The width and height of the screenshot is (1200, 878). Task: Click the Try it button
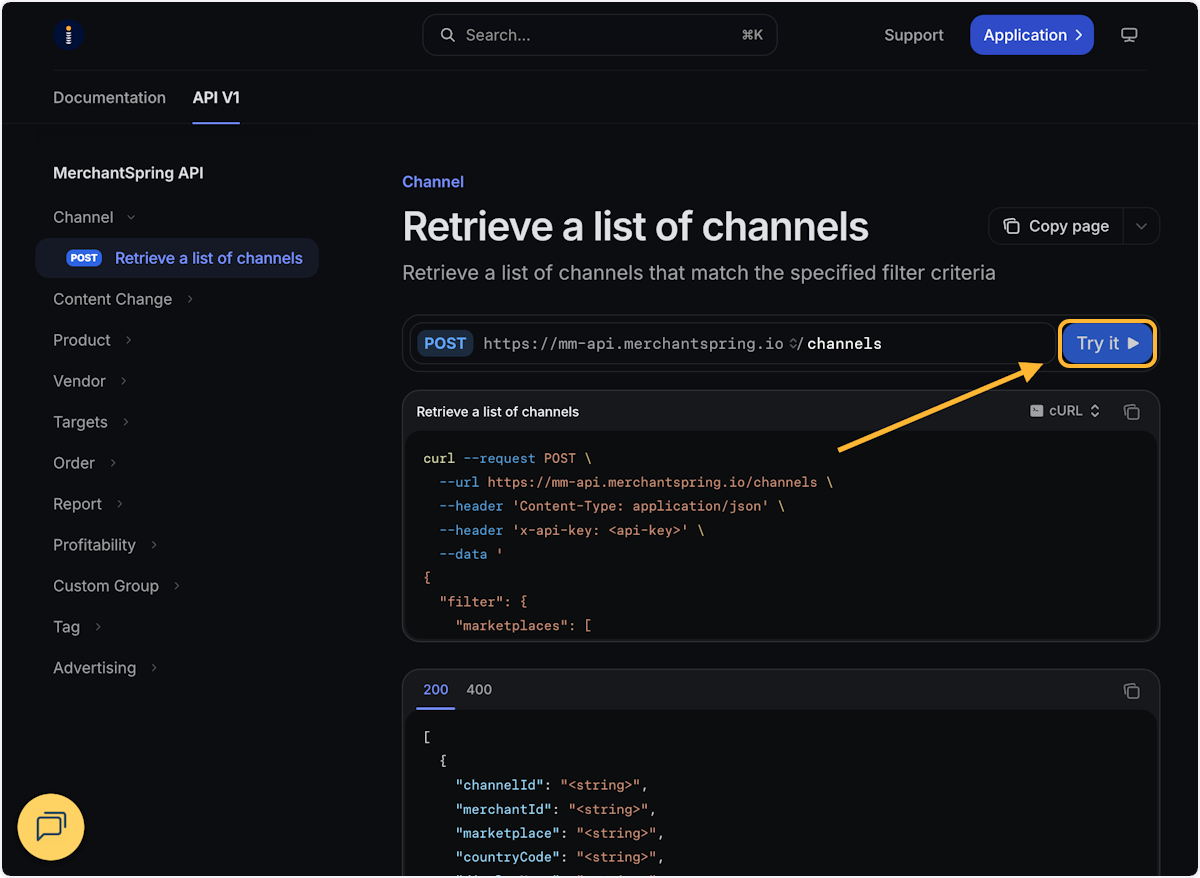tap(1107, 343)
